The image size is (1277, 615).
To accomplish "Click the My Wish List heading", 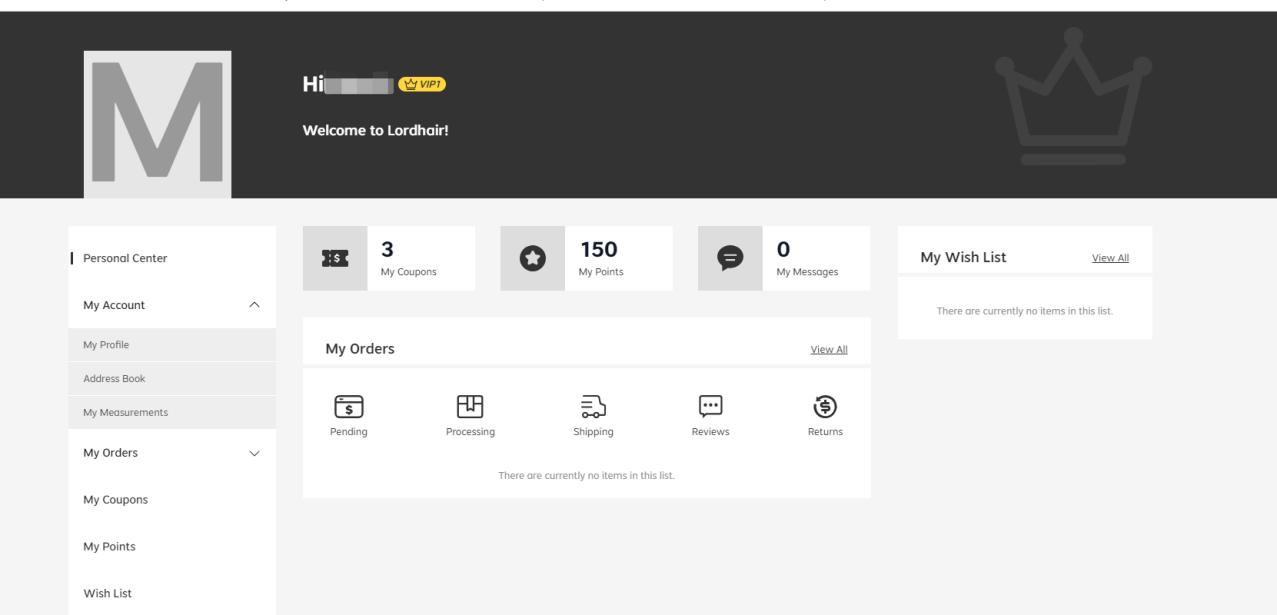I will pyautogui.click(x=963, y=258).
